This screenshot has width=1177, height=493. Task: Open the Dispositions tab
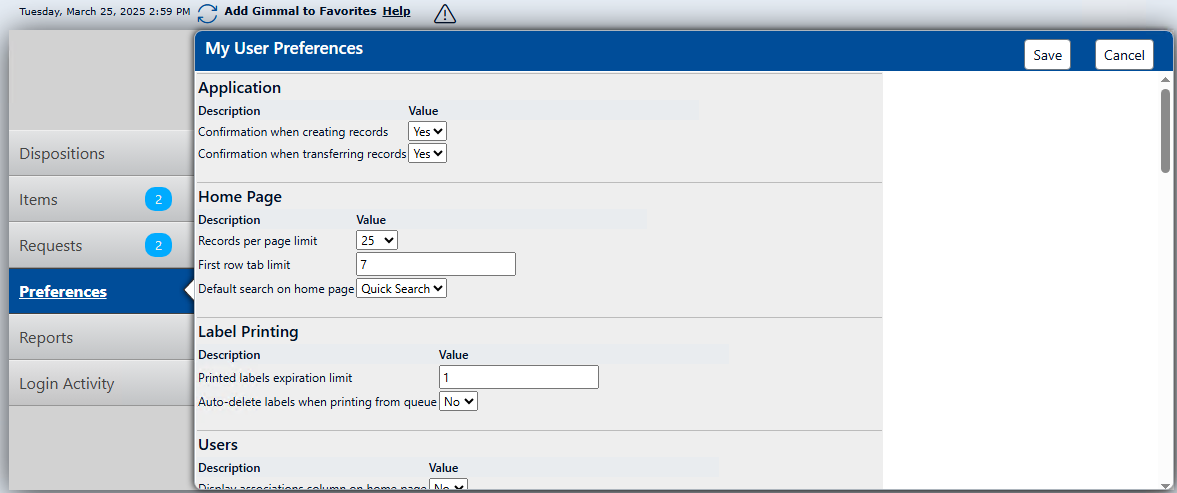click(62, 154)
